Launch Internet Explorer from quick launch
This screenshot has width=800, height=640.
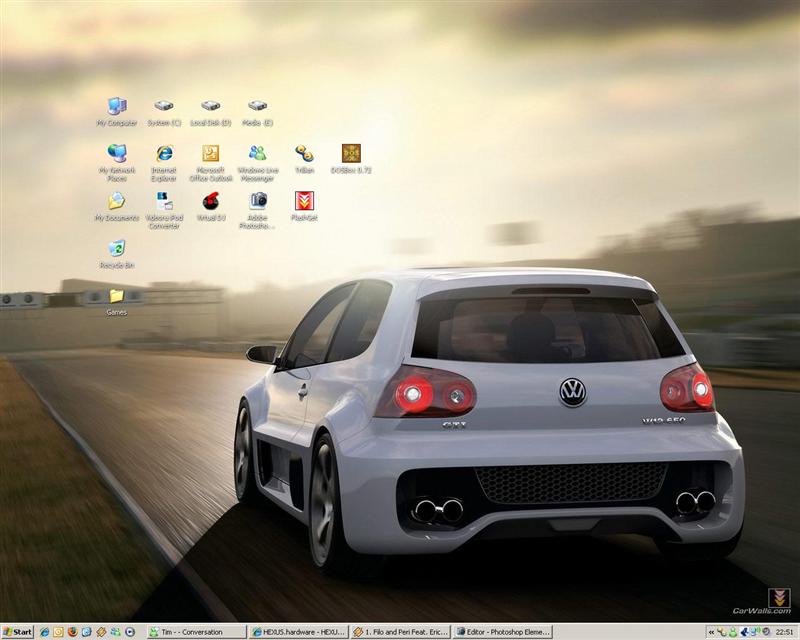[44, 632]
